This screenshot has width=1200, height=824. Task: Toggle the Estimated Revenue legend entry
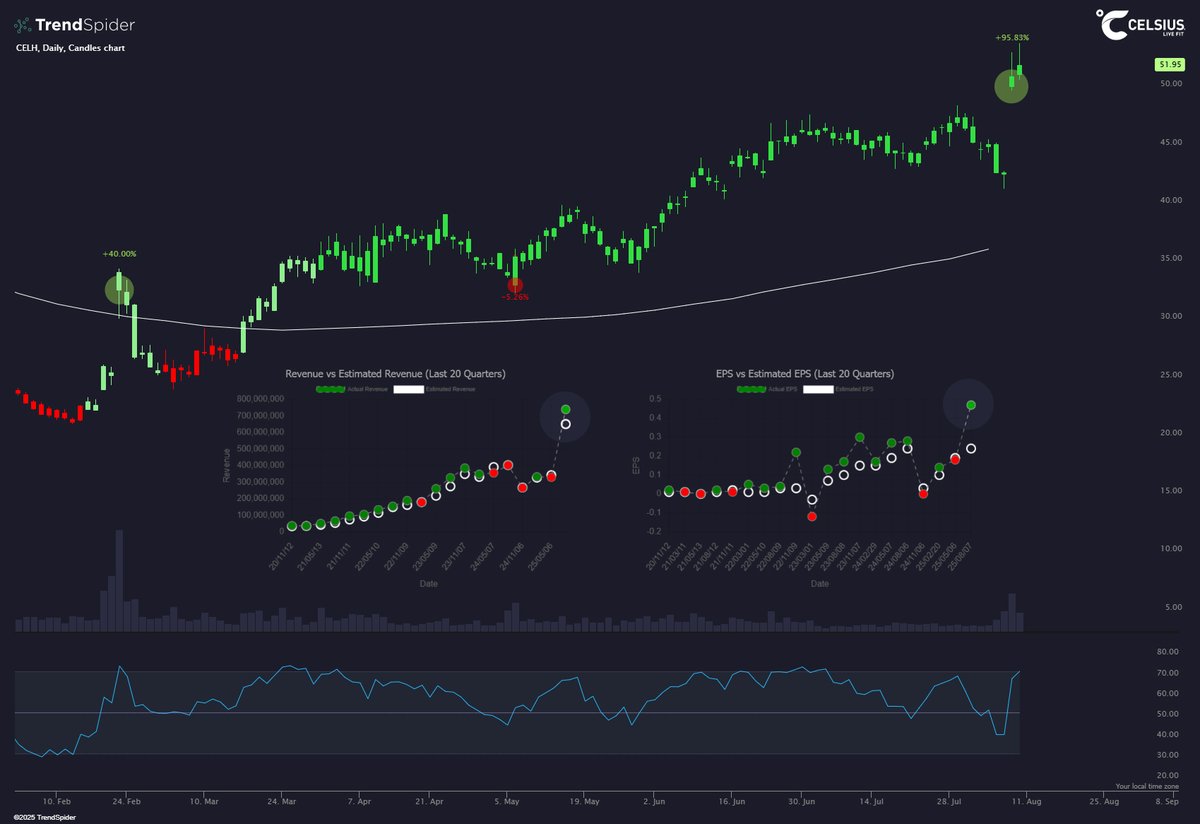[x=434, y=387]
